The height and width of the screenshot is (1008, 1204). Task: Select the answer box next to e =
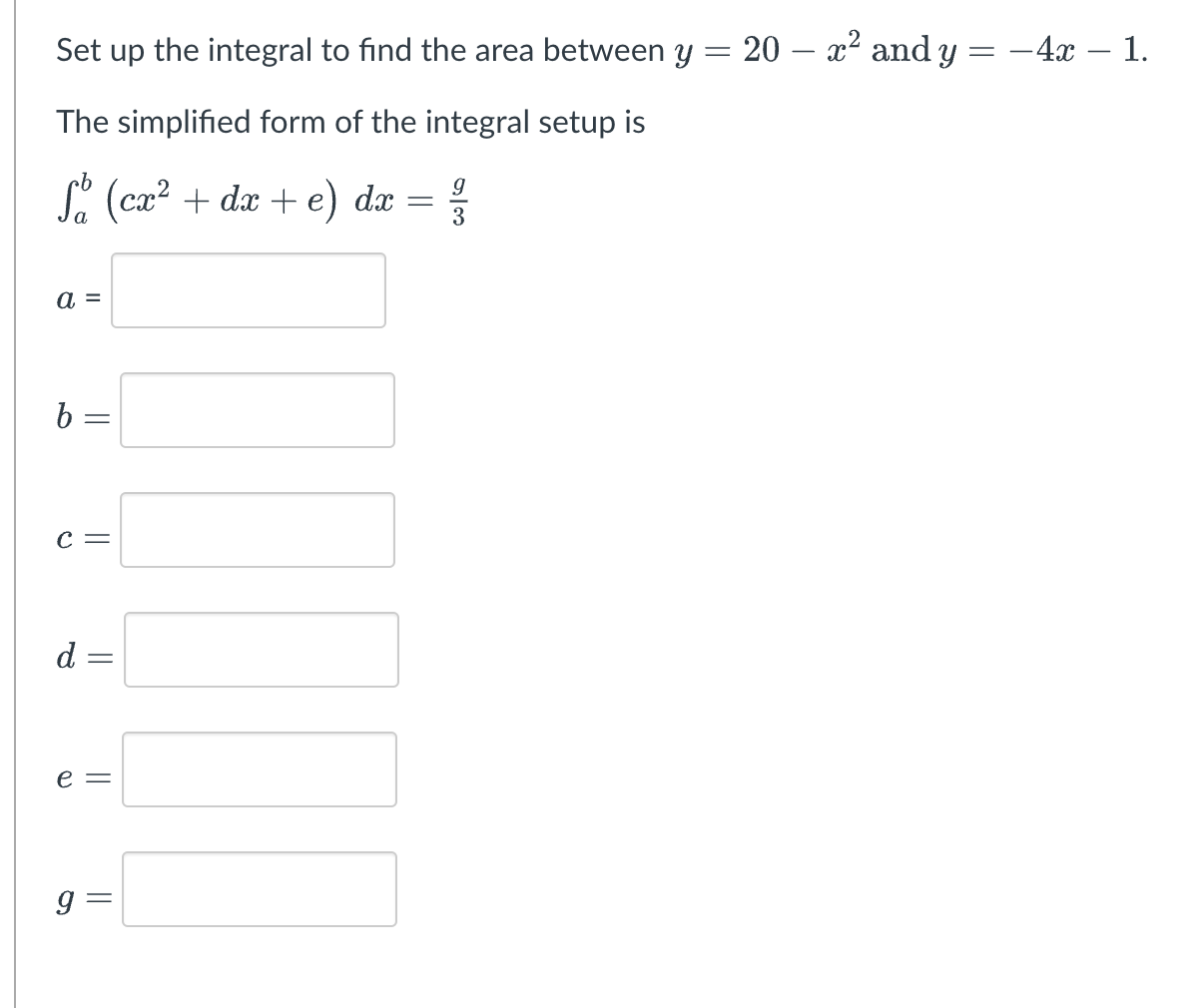click(x=259, y=770)
